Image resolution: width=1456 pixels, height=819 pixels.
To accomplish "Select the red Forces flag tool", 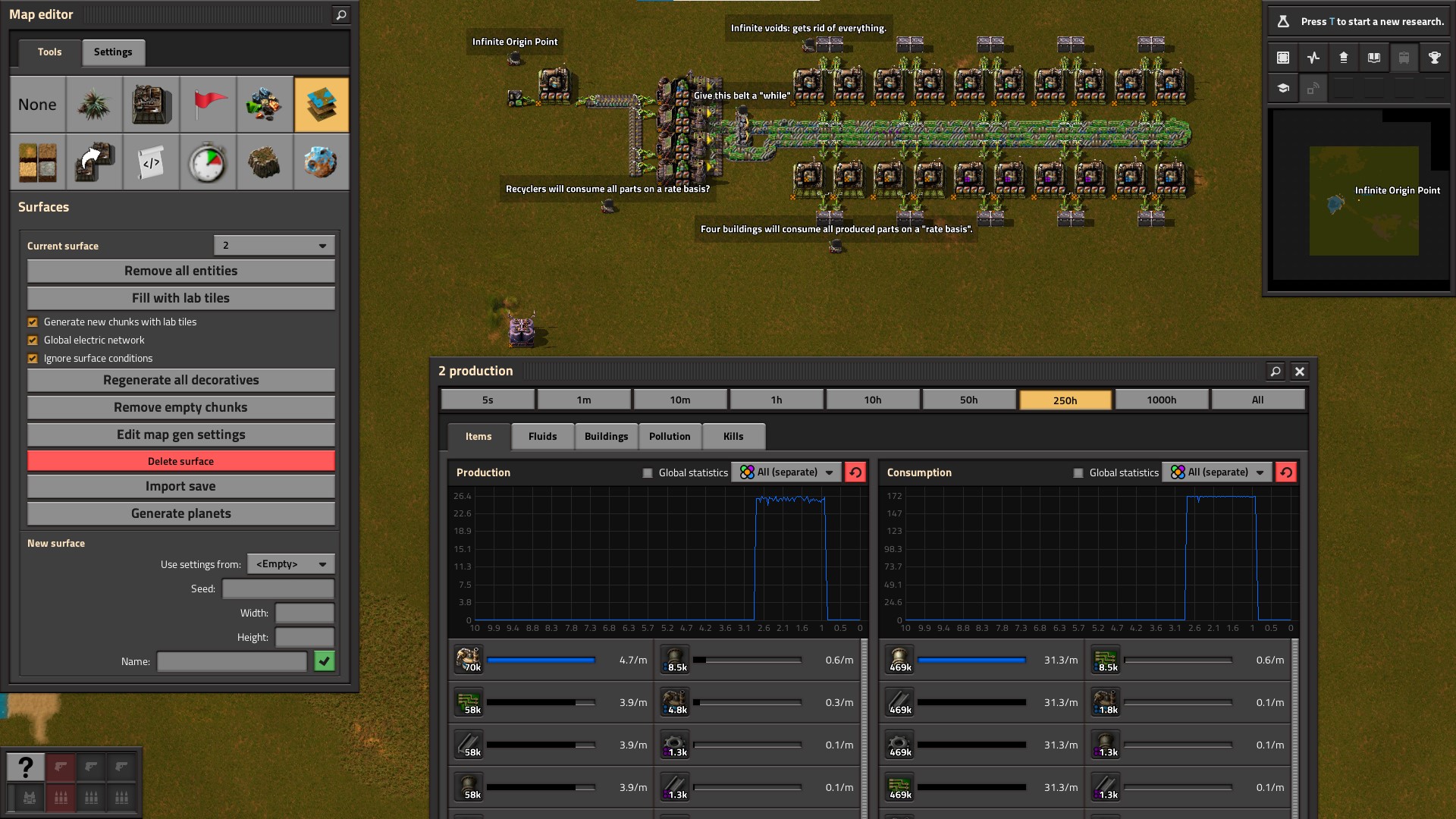I will pyautogui.click(x=208, y=105).
